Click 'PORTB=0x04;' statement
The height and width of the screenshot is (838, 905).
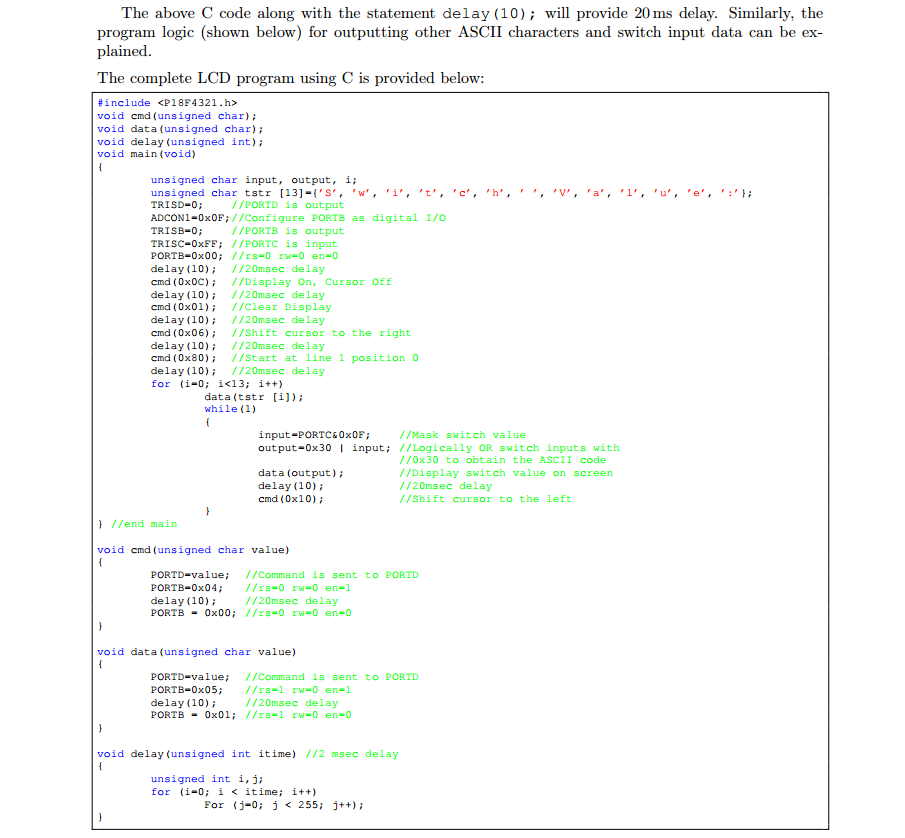tap(187, 588)
